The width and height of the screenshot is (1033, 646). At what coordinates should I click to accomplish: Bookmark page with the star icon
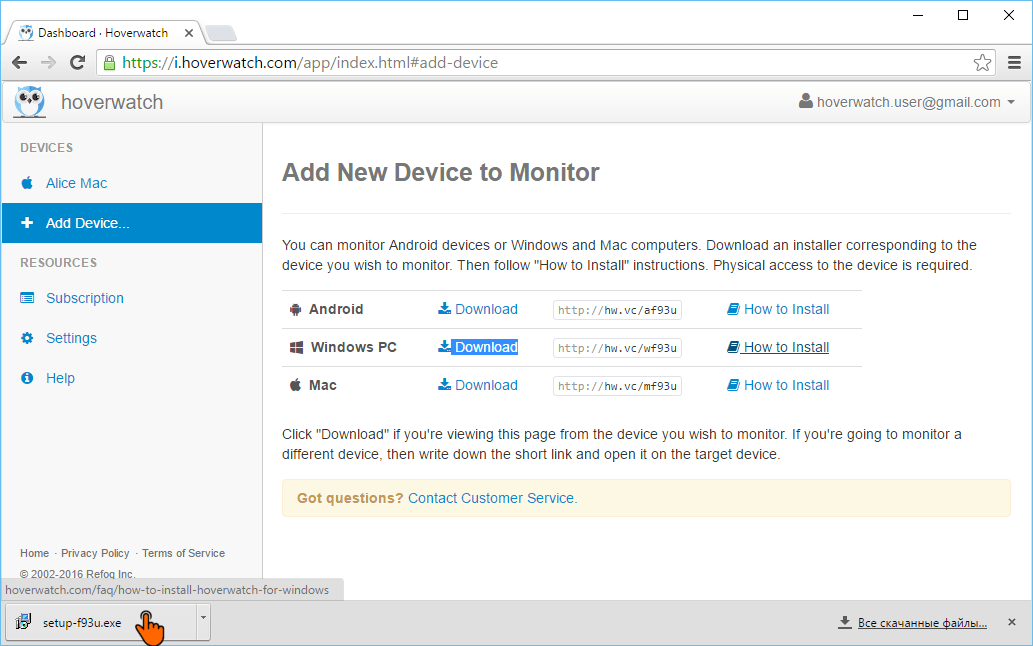(x=982, y=63)
